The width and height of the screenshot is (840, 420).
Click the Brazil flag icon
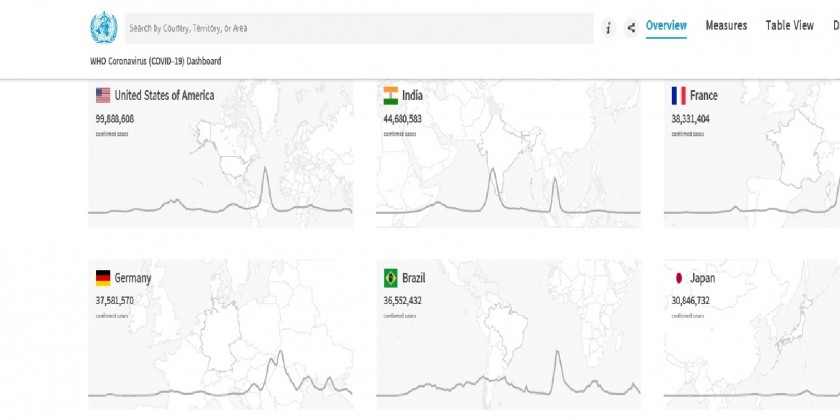[x=391, y=278]
